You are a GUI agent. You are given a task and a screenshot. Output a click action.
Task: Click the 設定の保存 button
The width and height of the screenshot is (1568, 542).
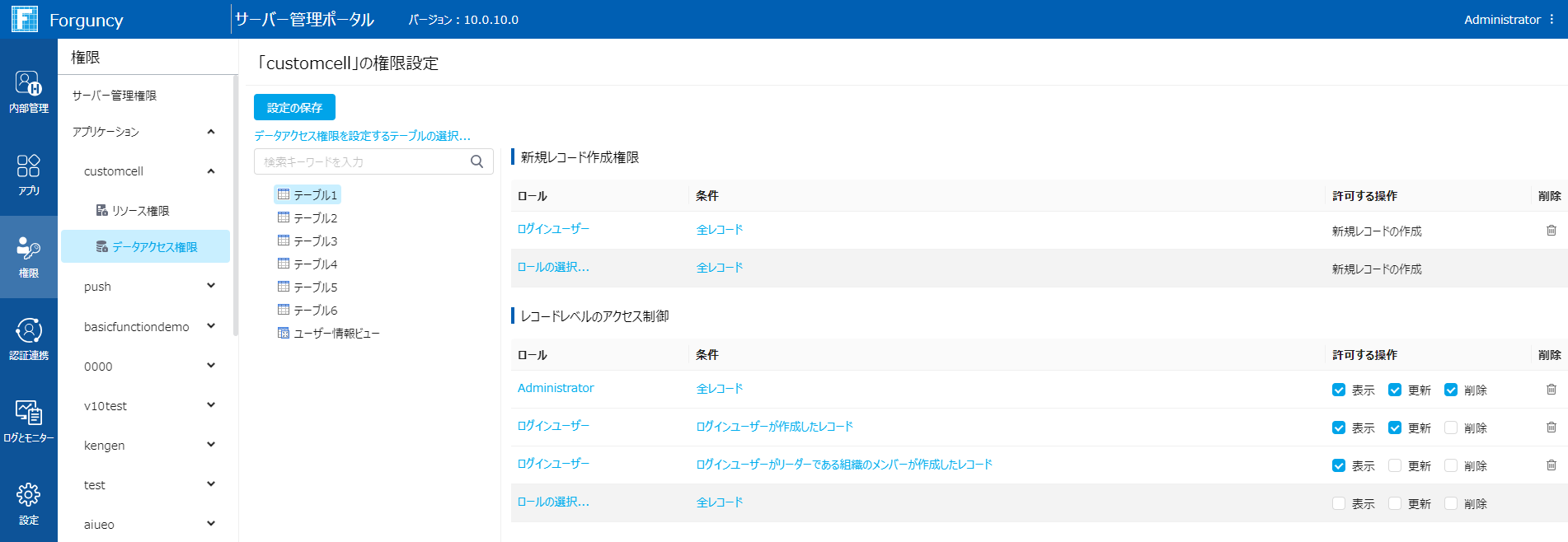[294, 107]
